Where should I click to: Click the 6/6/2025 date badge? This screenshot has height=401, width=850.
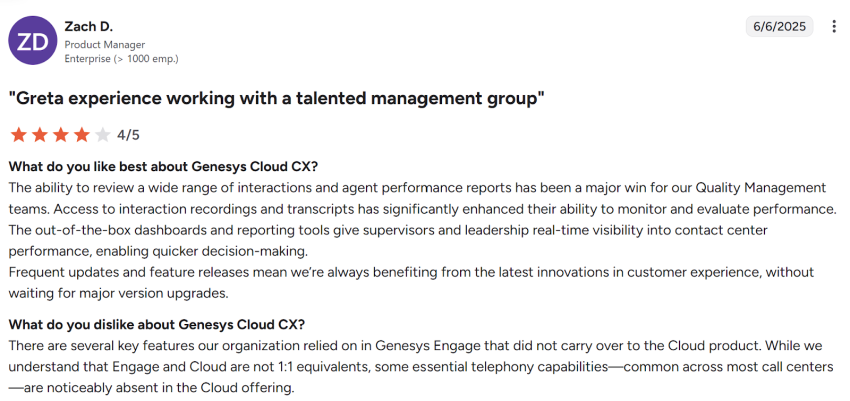click(x=779, y=27)
